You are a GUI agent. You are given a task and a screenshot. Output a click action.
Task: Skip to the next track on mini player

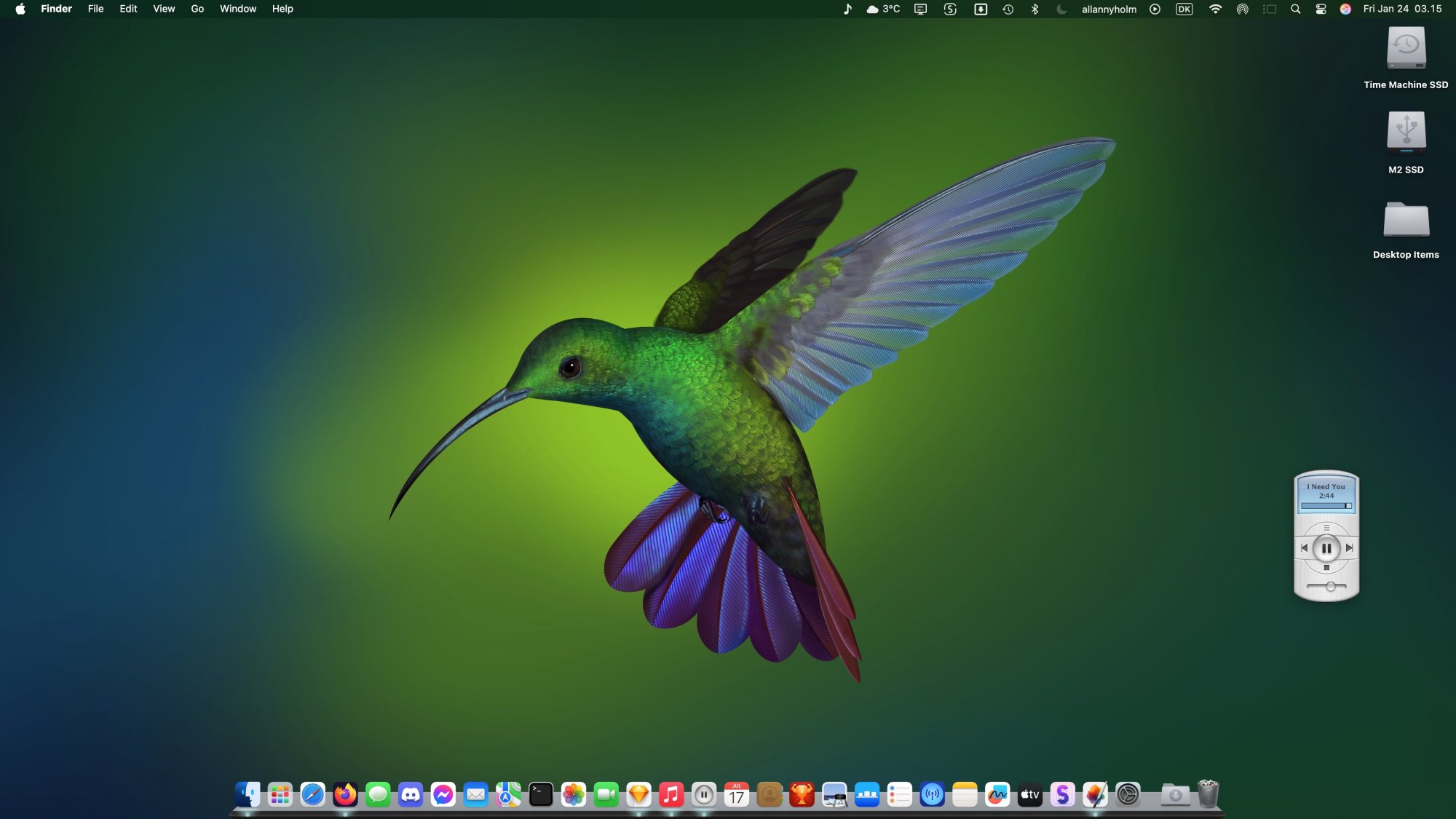point(1350,547)
